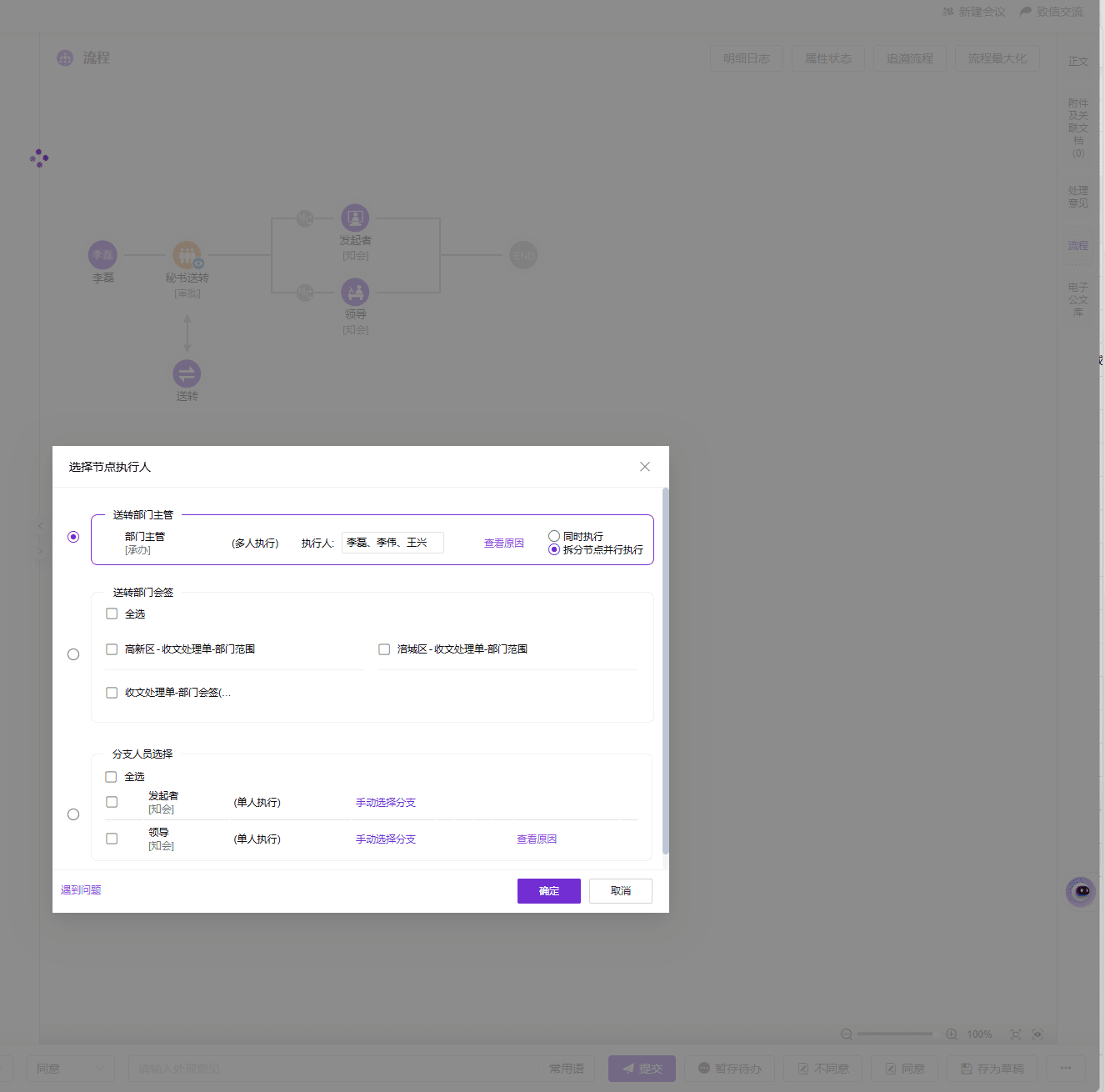Check 高新区-收文处理单-部门范围
The image size is (1105, 1092).
tap(112, 649)
